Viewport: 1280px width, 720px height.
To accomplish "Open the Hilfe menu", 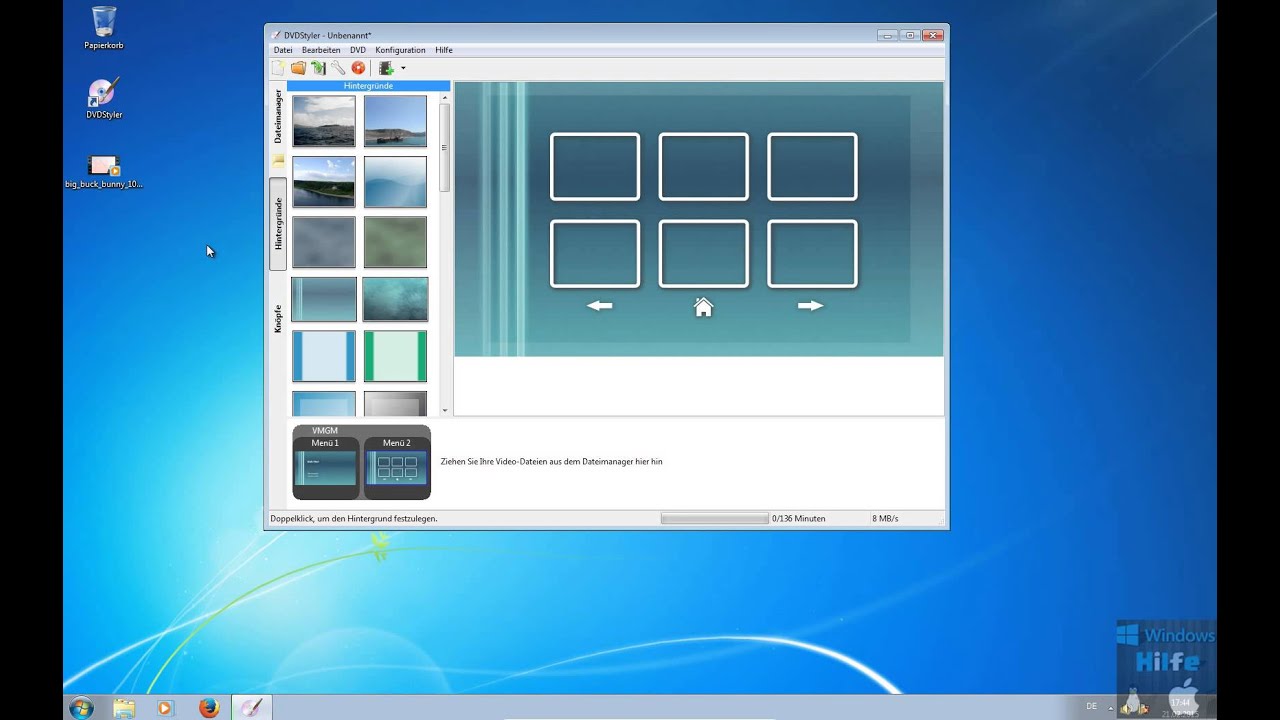I will 444,50.
